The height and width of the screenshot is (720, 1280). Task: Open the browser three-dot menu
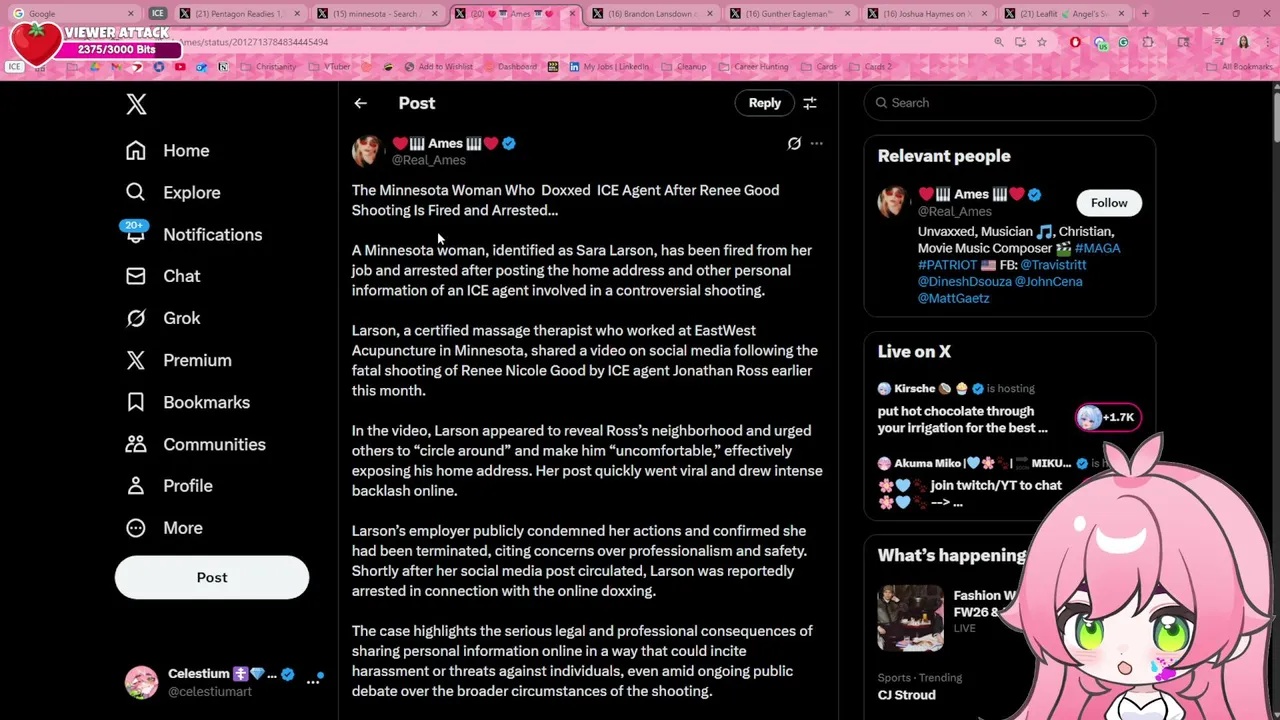pyautogui.click(x=1268, y=42)
